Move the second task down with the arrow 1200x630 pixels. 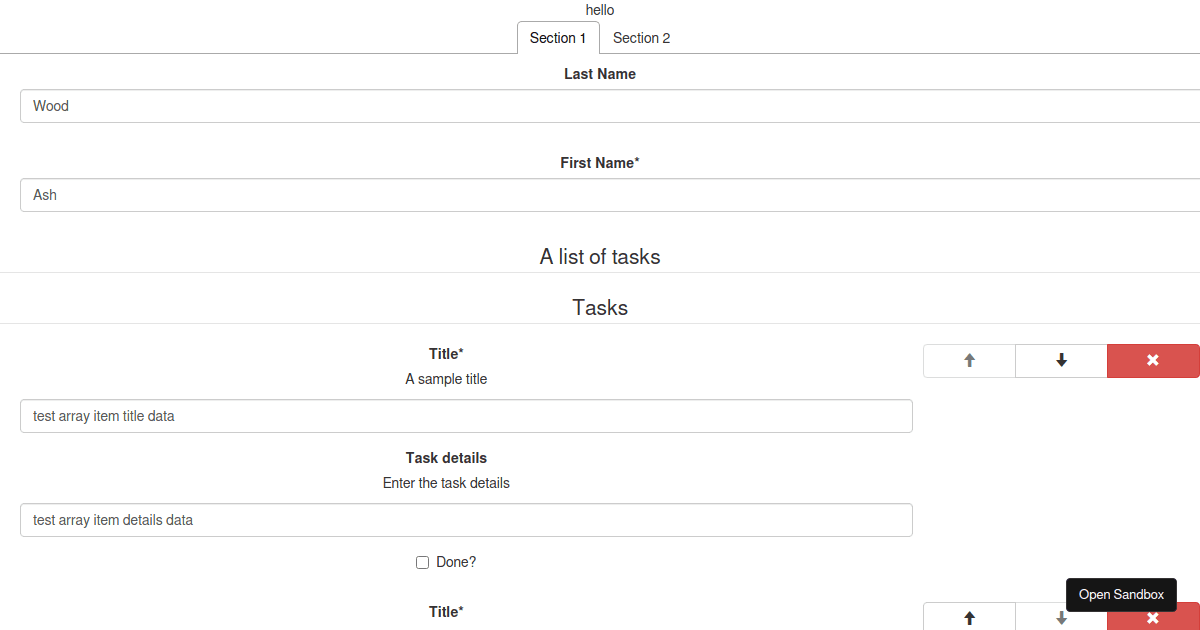click(1060, 617)
